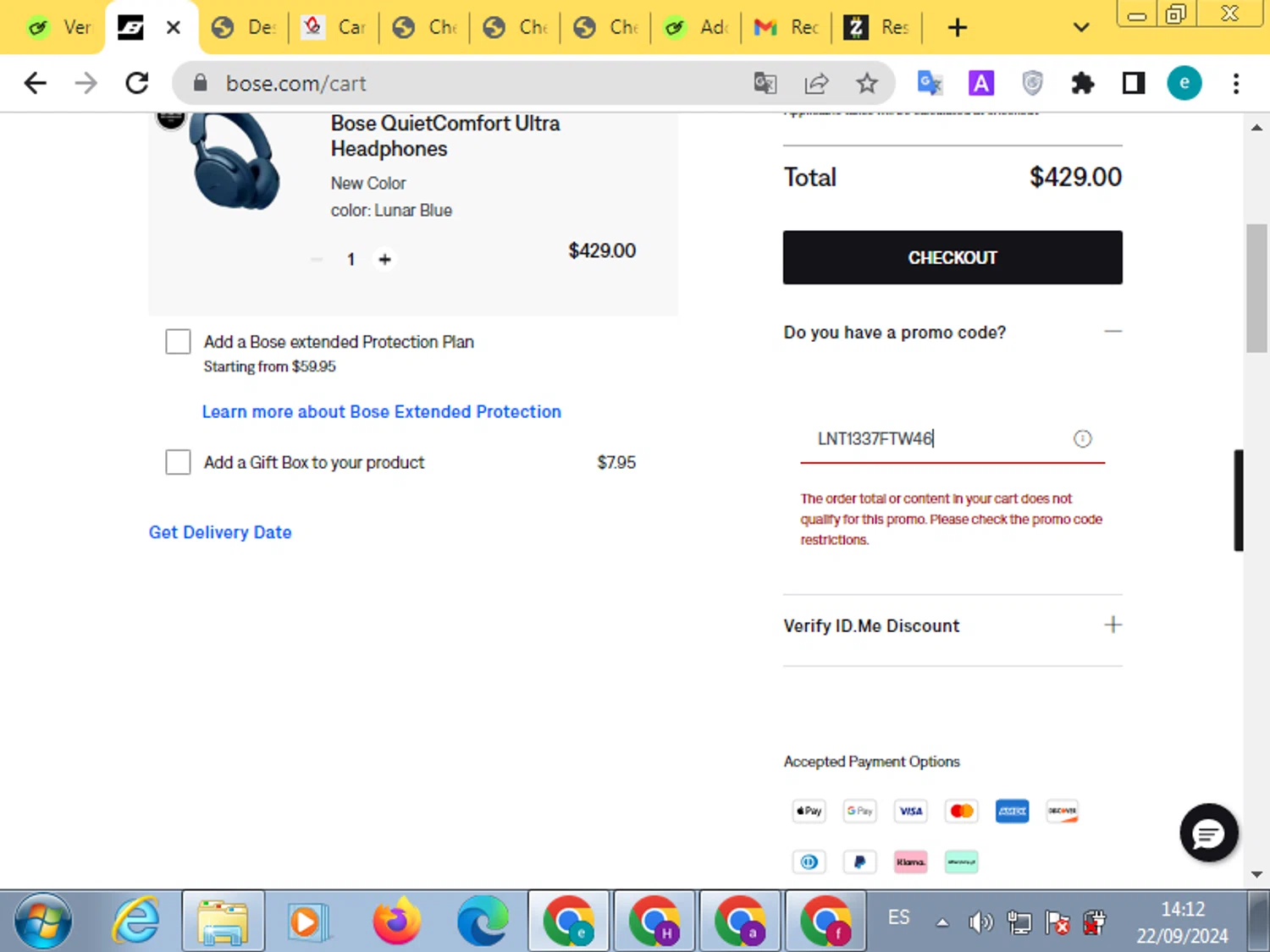This screenshot has width=1270, height=952.
Task: Reload the Bose cart page
Action: click(x=137, y=83)
